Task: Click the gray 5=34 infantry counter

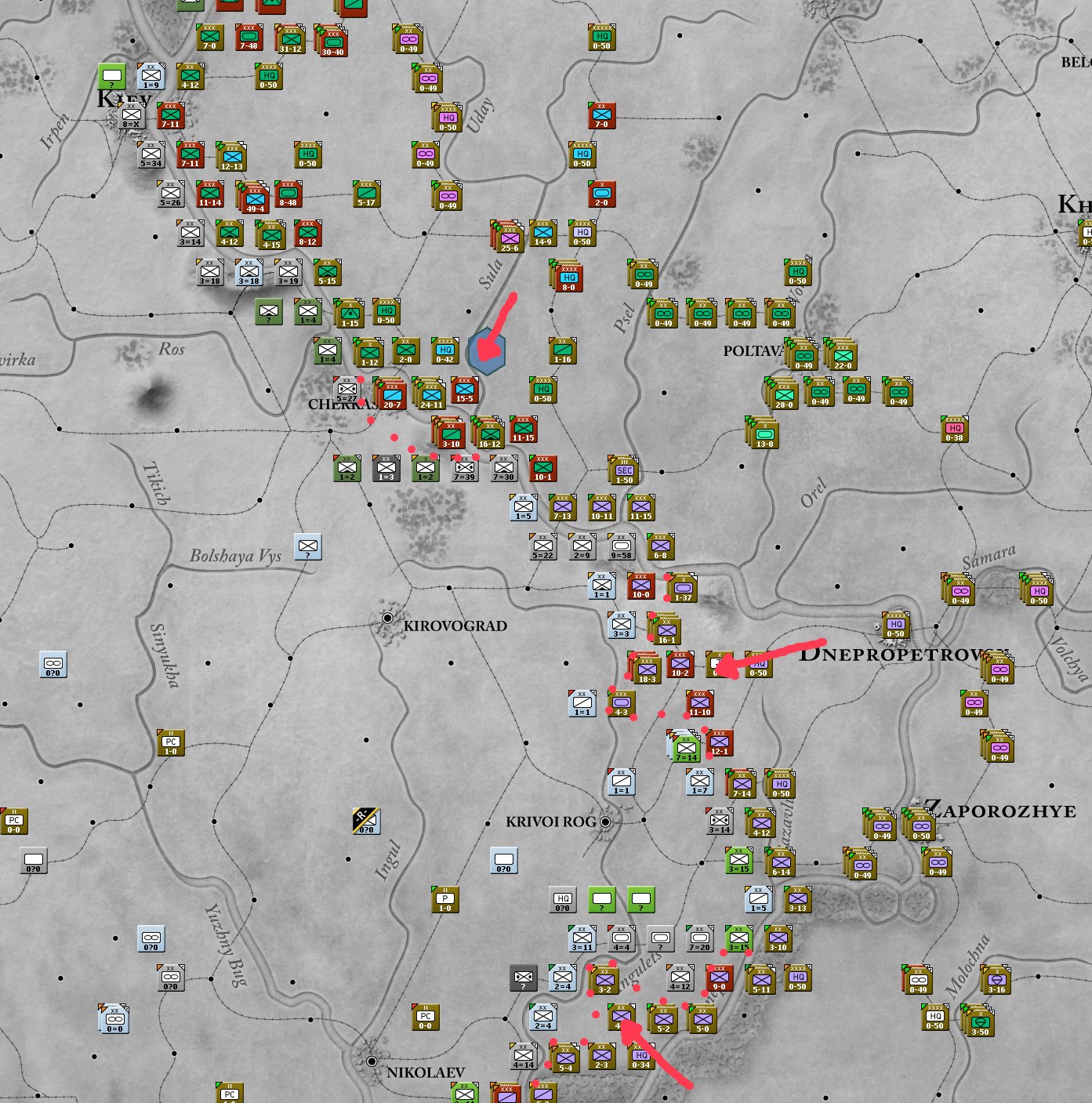Action: [x=151, y=155]
